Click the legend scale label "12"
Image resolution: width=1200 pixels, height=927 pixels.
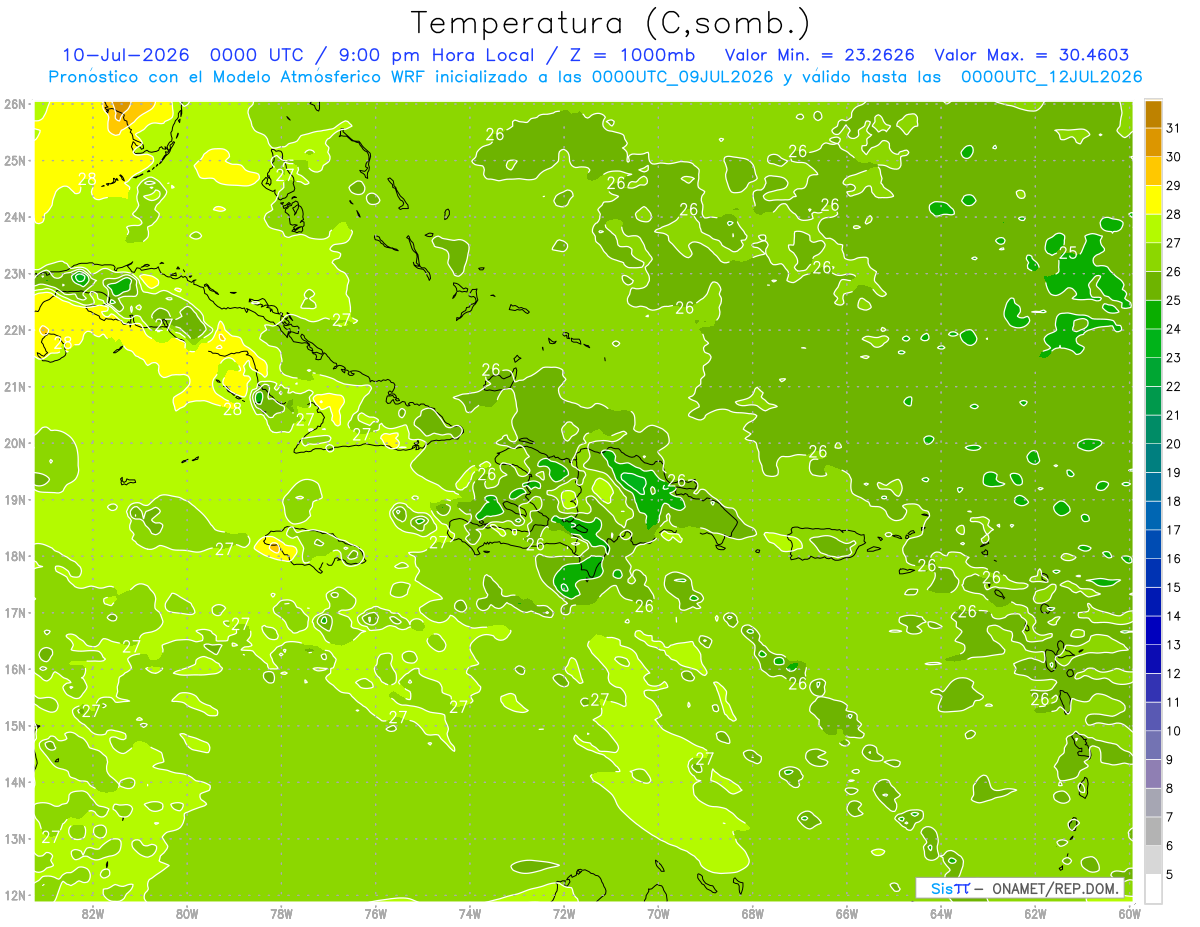(x=1174, y=673)
